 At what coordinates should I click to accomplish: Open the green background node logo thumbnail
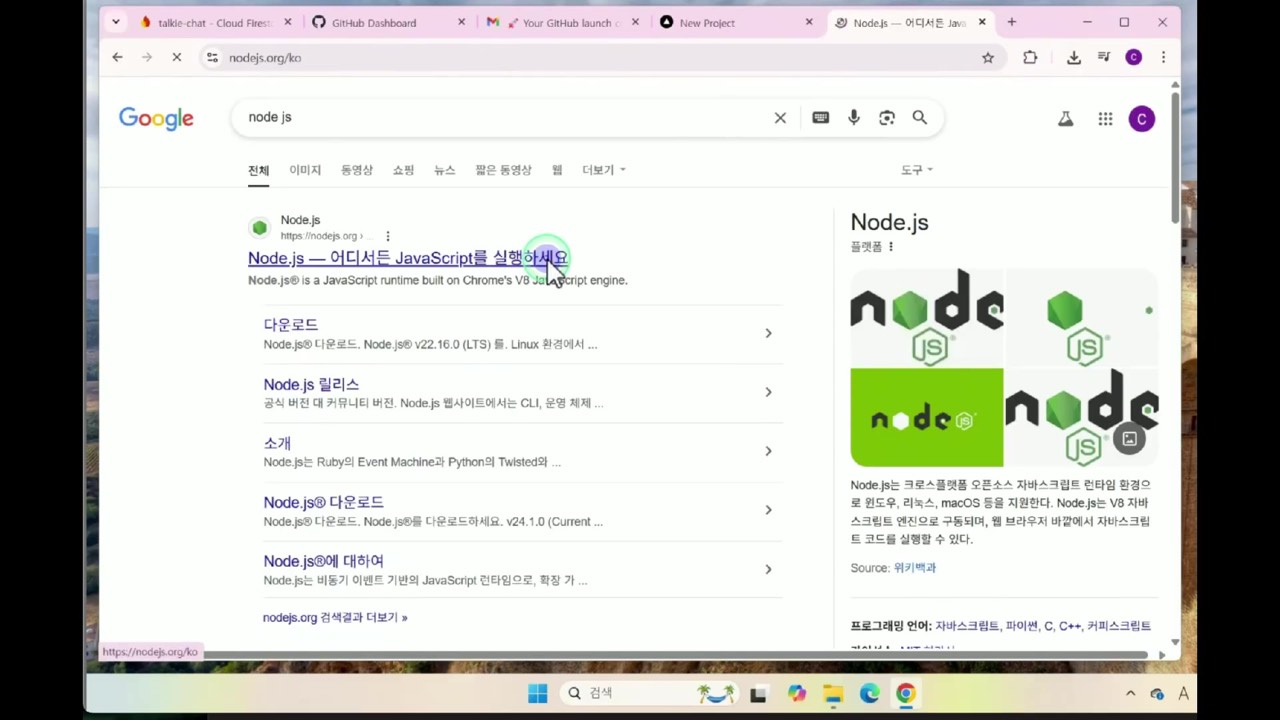pos(927,418)
